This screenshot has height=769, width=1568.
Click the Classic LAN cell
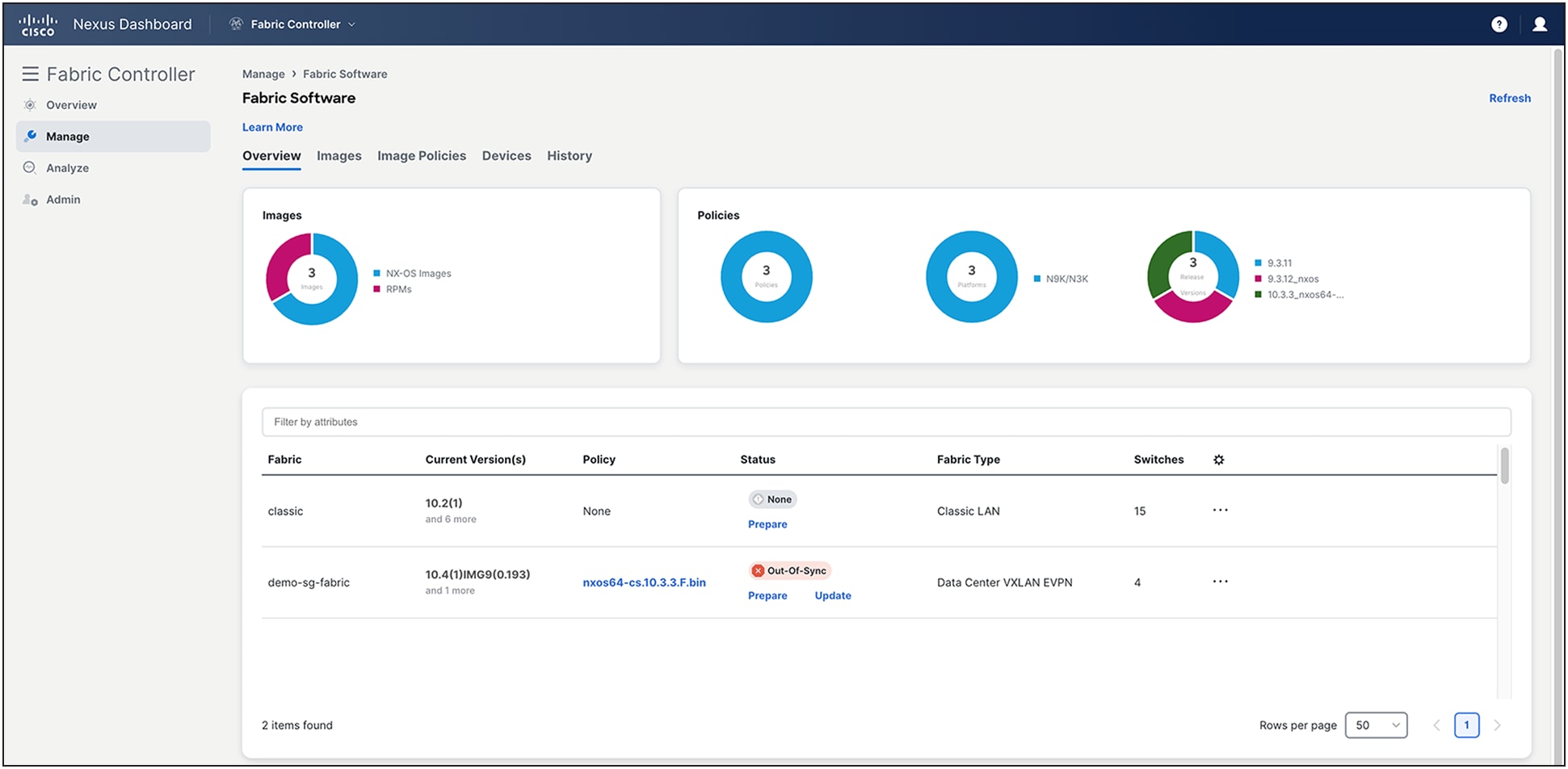969,511
